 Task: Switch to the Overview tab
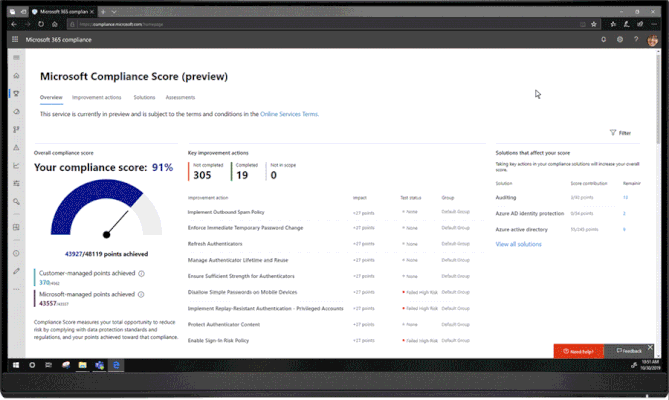click(x=51, y=98)
